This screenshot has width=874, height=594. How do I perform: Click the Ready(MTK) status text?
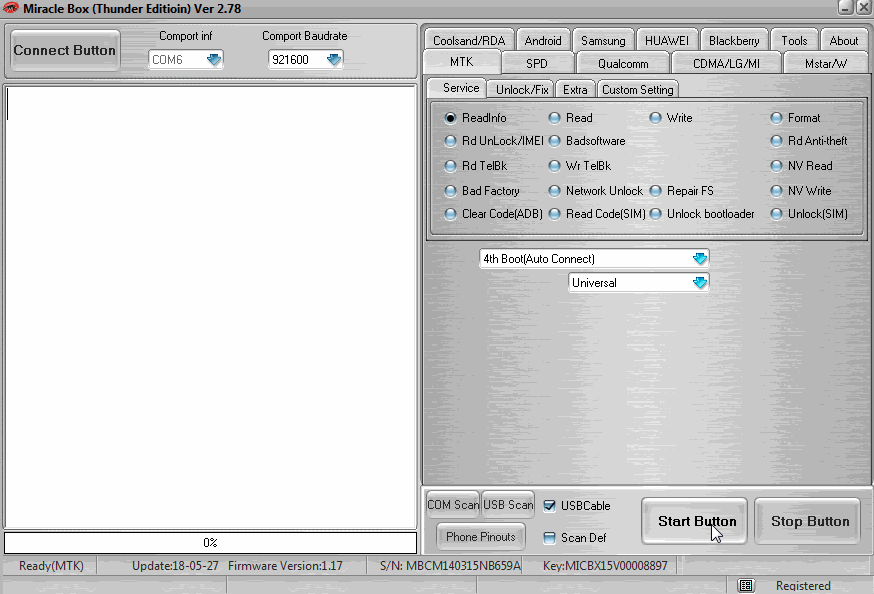click(x=51, y=566)
